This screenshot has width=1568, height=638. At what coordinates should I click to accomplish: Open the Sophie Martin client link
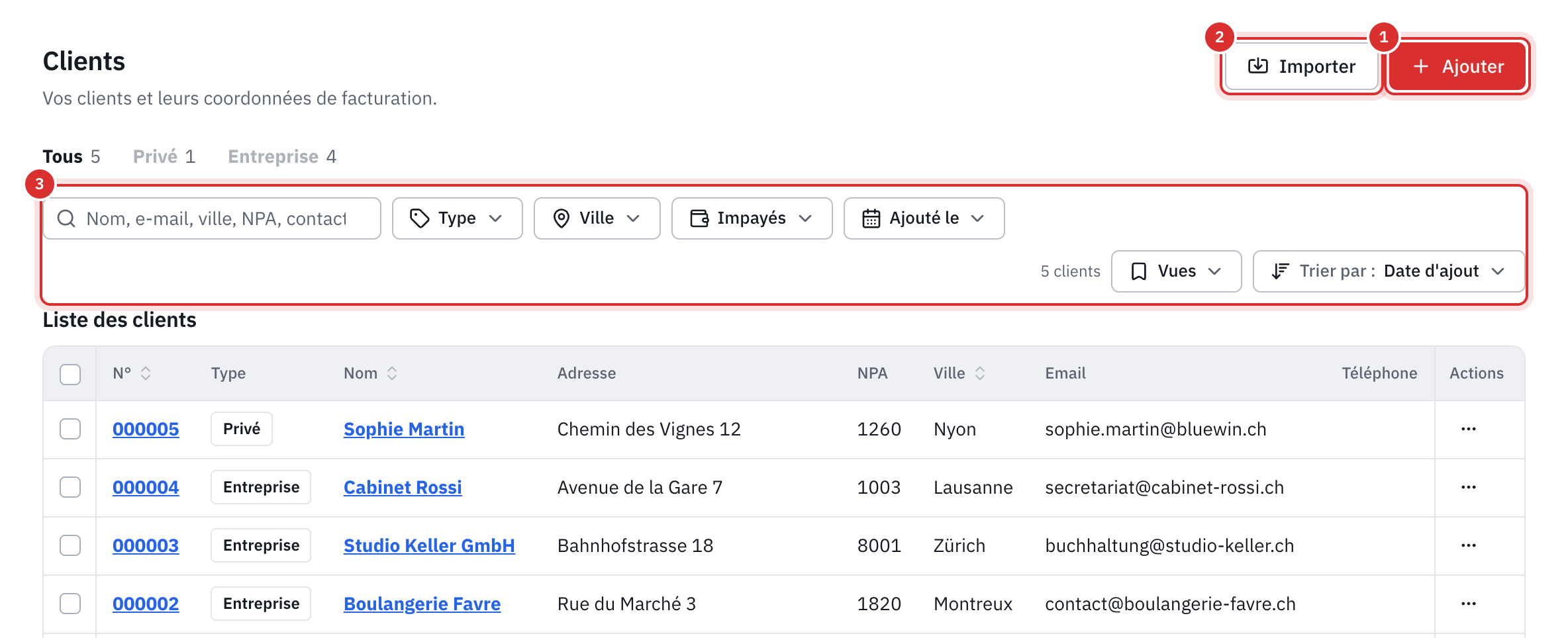(404, 429)
